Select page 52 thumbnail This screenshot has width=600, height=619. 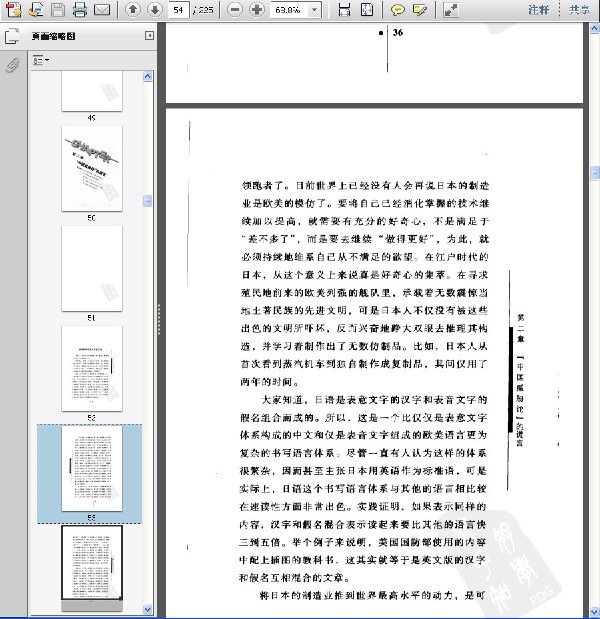tap(92, 368)
